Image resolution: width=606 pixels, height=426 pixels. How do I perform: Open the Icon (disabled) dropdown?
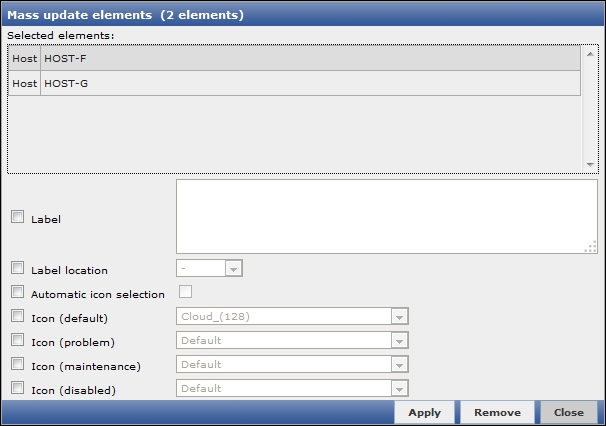tap(293, 389)
